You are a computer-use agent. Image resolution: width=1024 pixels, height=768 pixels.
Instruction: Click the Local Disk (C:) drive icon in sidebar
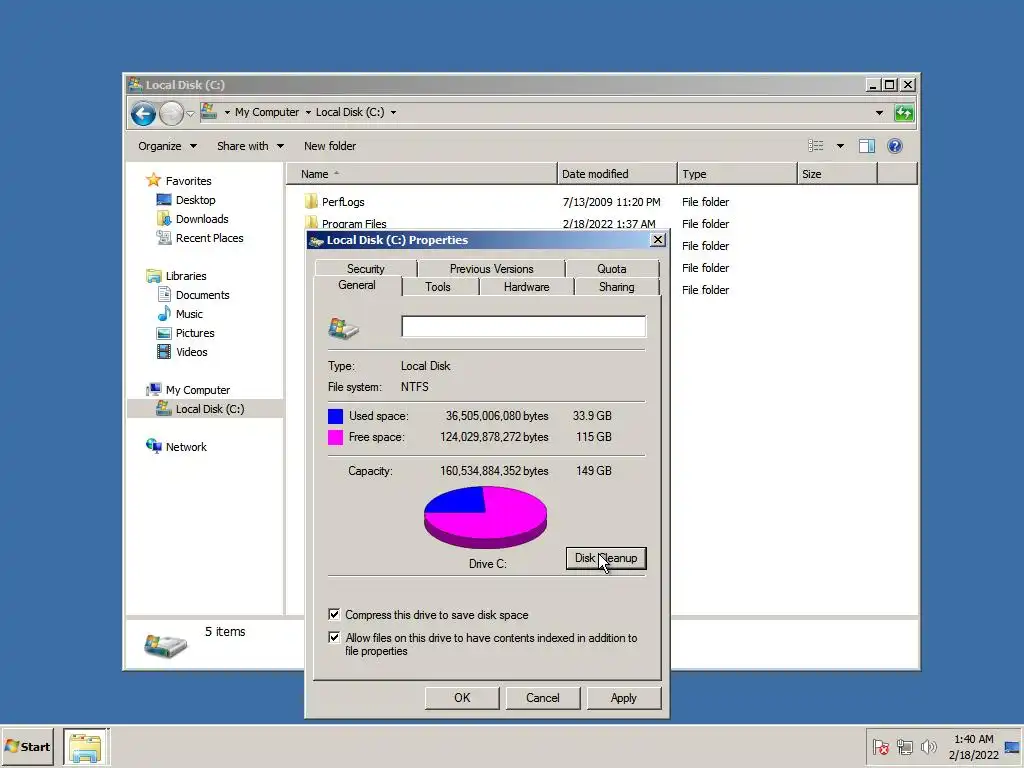164,409
